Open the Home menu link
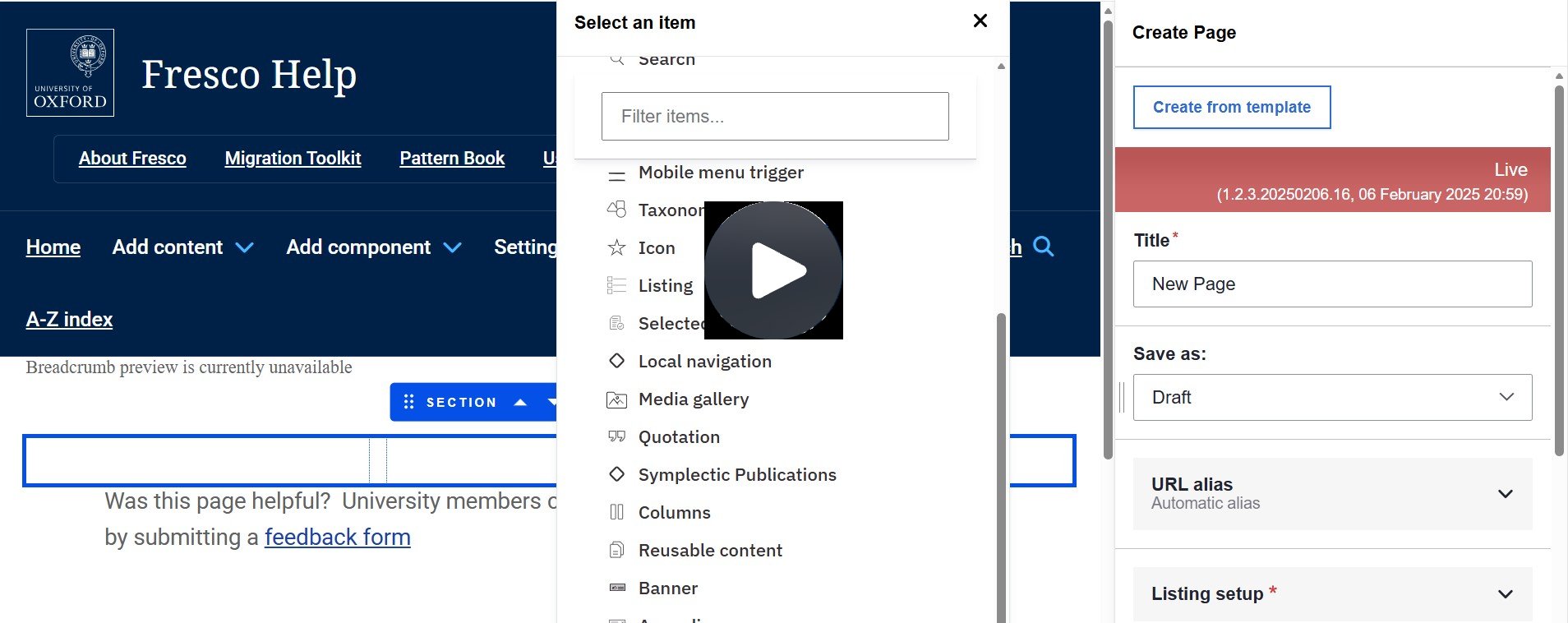The height and width of the screenshot is (623, 1568). point(53,247)
